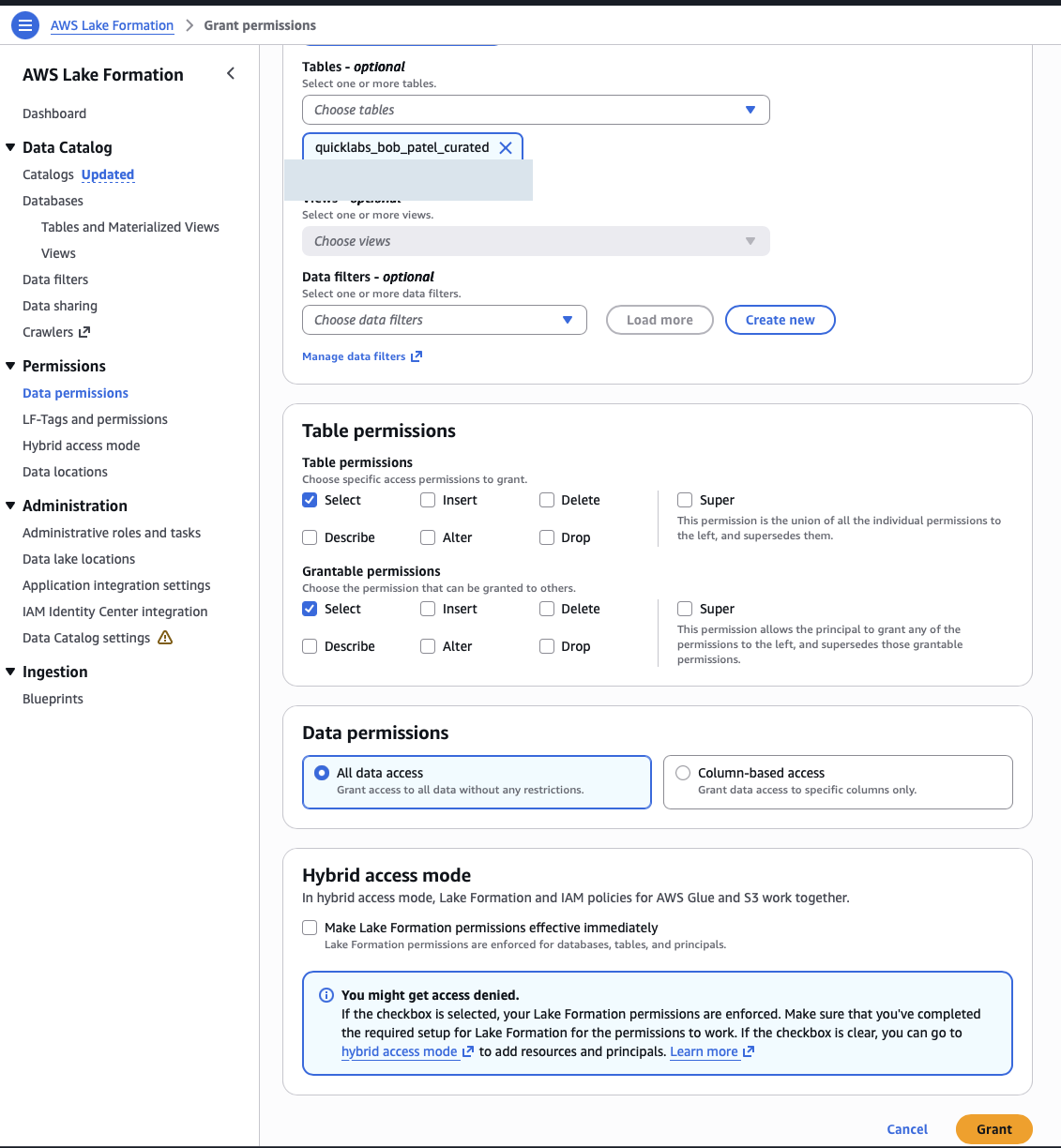Click the Load more button
Image resolution: width=1061 pixels, height=1148 pixels.
(x=659, y=320)
